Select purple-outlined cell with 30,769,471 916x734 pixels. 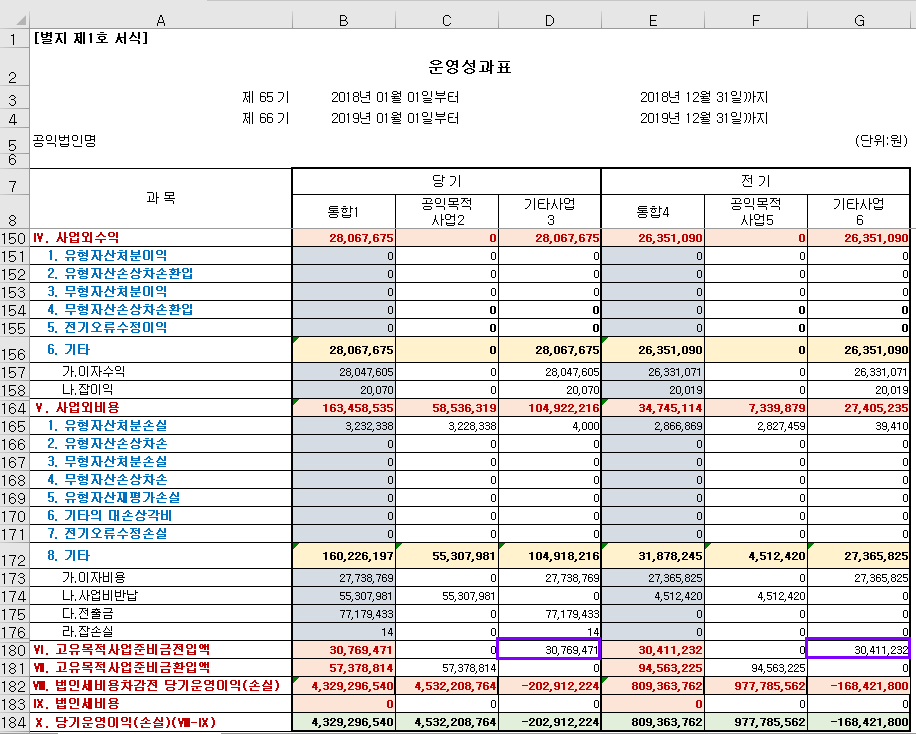tap(549, 649)
